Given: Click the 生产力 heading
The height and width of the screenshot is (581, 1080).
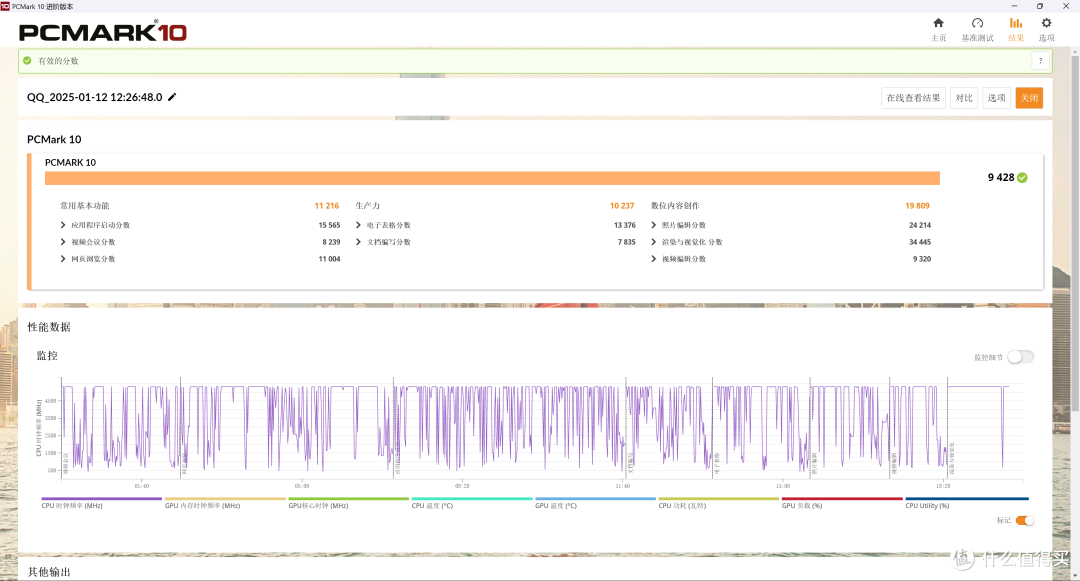Looking at the screenshot, I should (368, 206).
